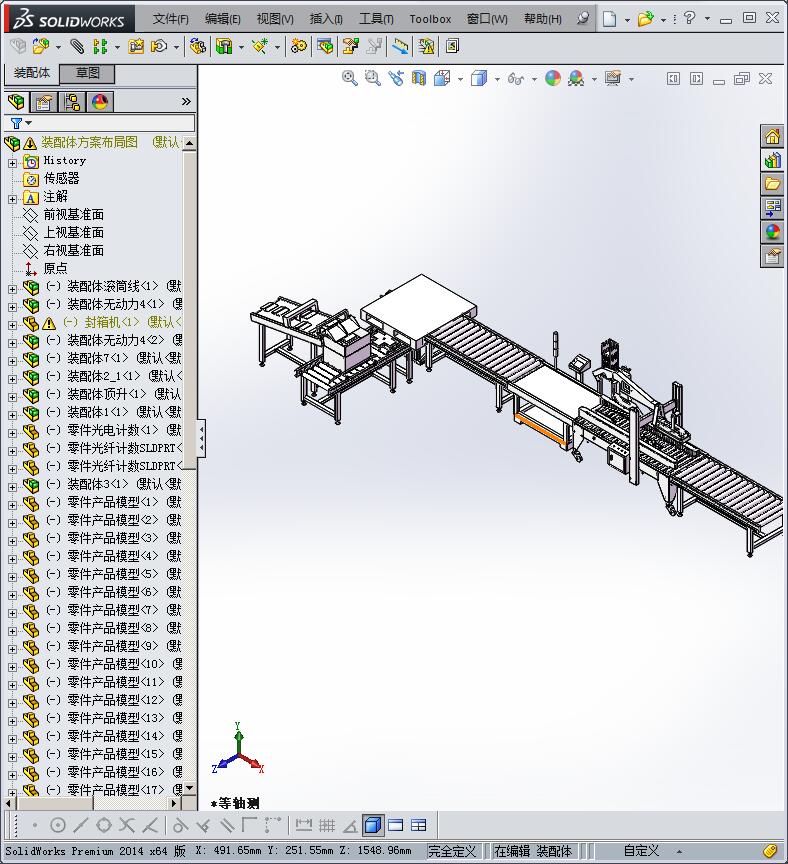Image resolution: width=788 pixels, height=864 pixels.
Task: Open the 文件(F) menu
Action: (170, 19)
